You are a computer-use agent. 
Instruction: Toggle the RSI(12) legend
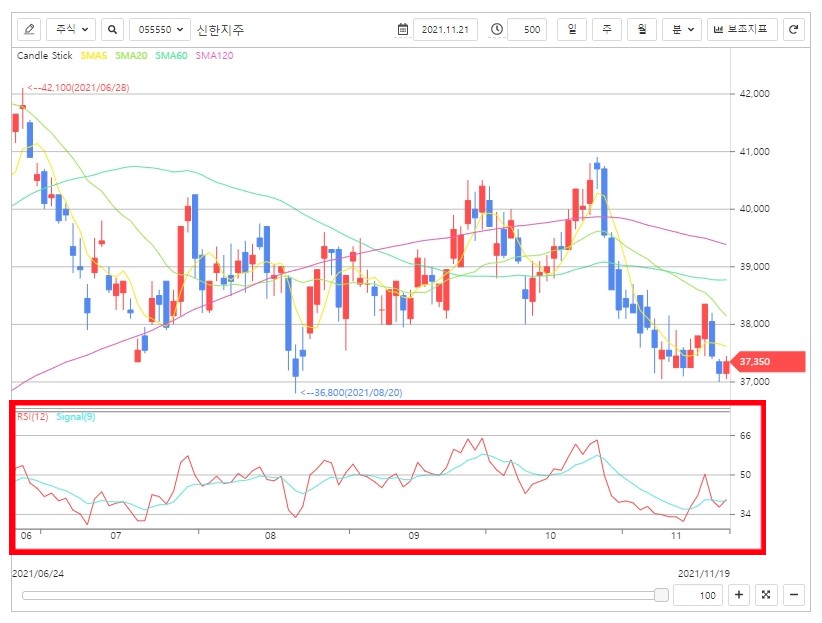pos(33,417)
